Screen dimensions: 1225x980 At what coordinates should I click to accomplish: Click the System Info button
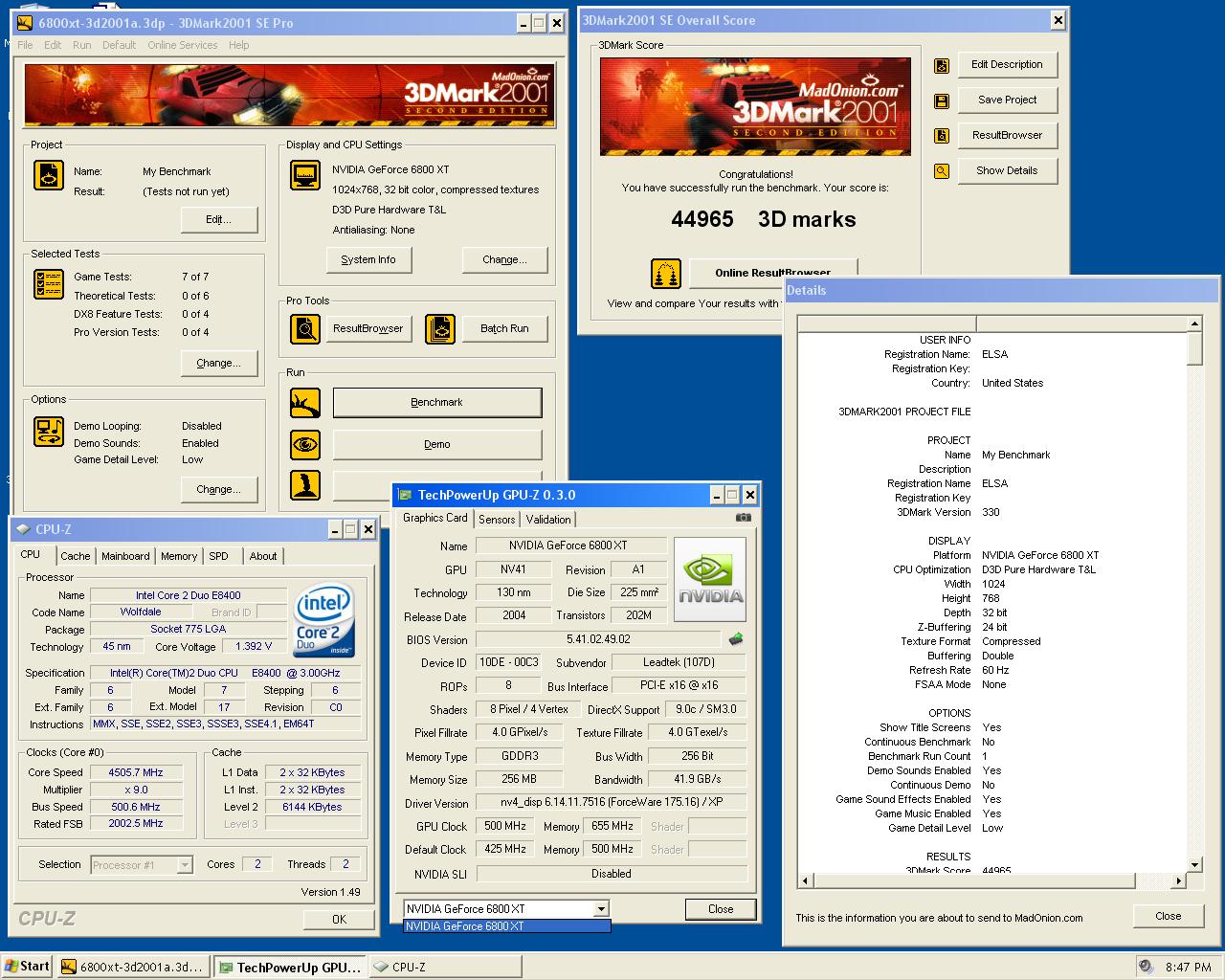point(368,260)
